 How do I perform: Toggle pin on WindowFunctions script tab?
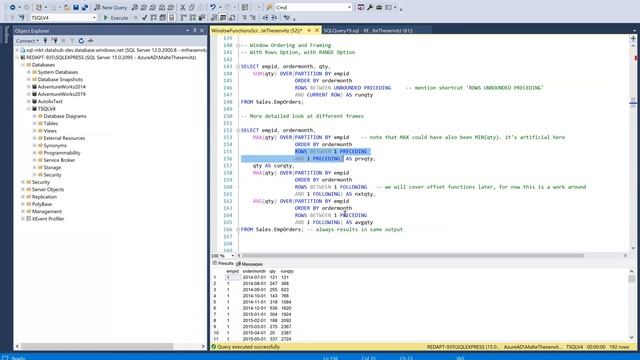(309, 30)
